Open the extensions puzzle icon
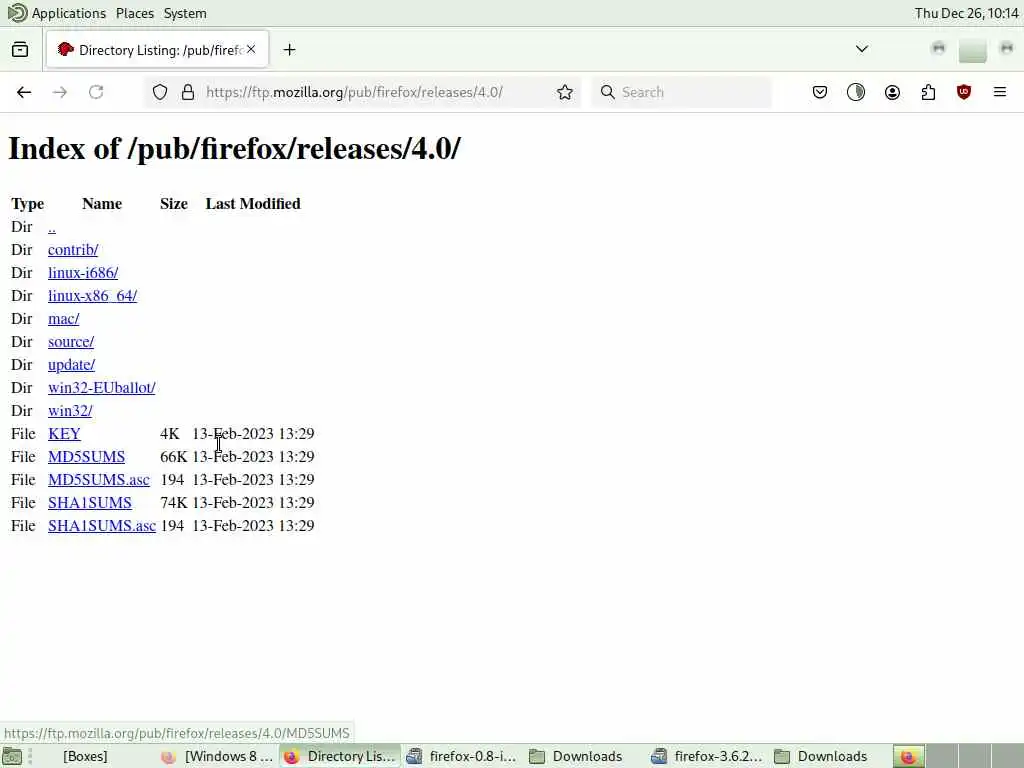 tap(928, 92)
